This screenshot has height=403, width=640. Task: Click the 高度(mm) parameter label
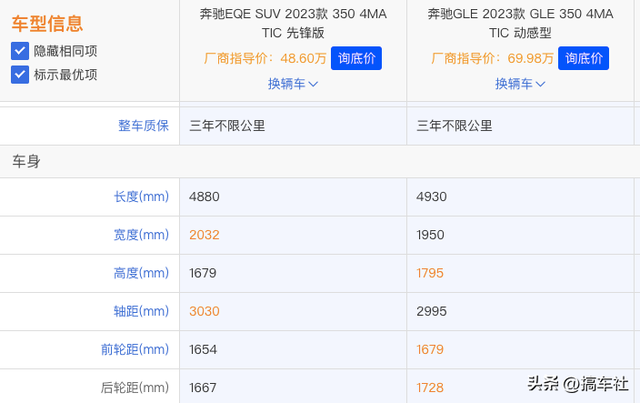point(141,273)
